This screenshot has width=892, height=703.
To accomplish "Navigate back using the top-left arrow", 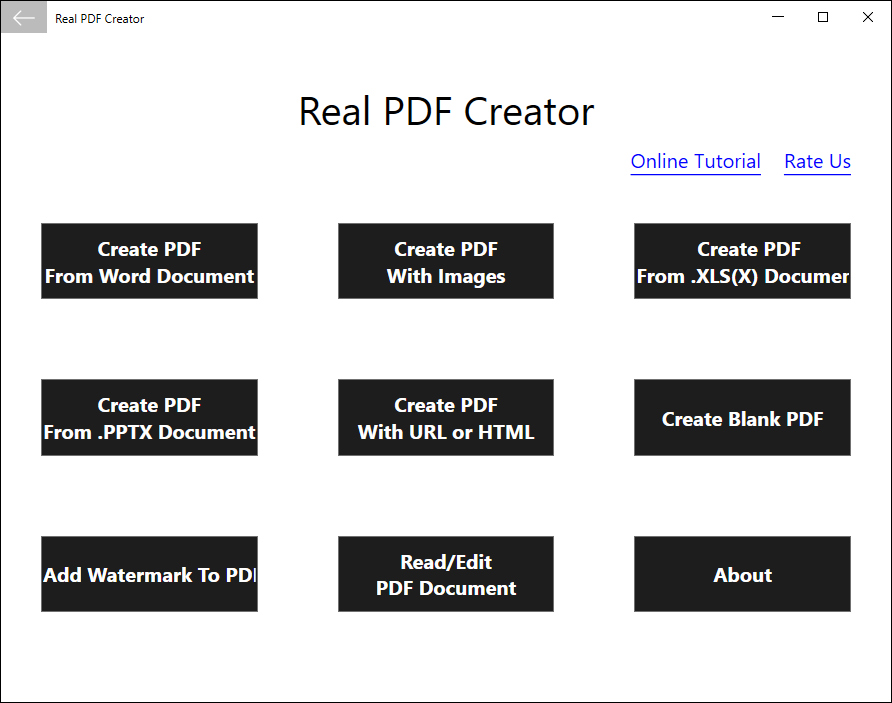I will (x=22, y=17).
